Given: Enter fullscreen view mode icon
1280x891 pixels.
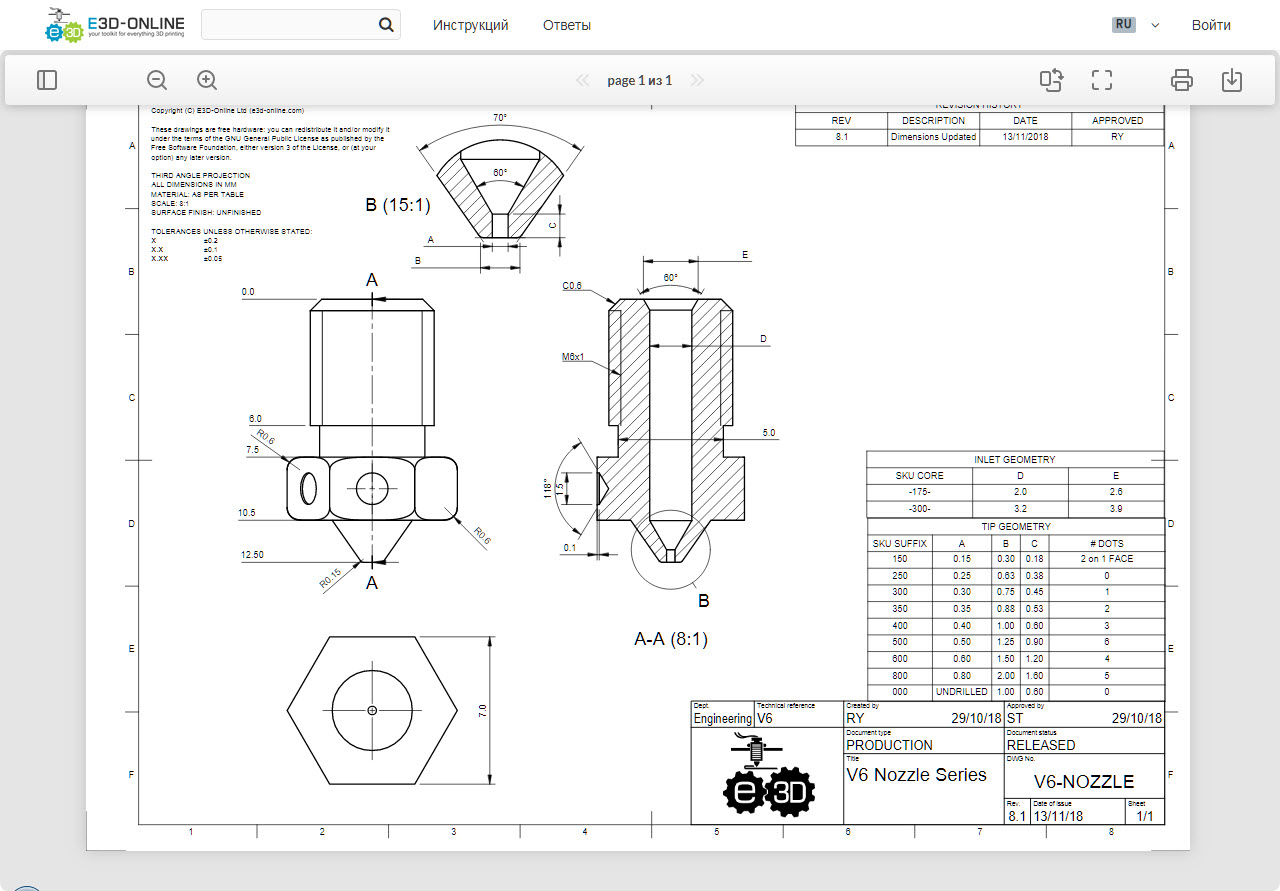Looking at the screenshot, I should click(x=1102, y=80).
